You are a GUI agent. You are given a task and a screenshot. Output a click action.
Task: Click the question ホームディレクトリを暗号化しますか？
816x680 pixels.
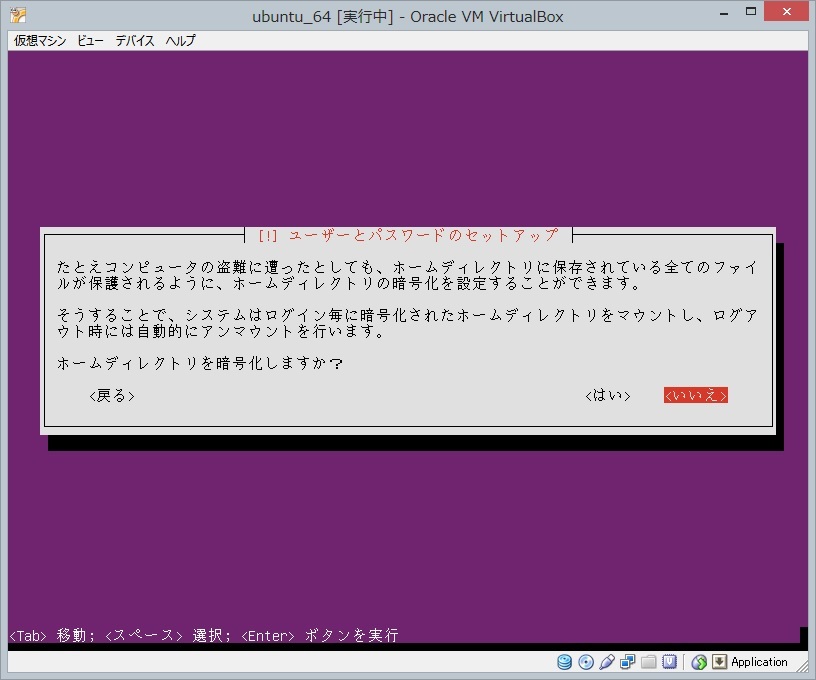(x=200, y=363)
